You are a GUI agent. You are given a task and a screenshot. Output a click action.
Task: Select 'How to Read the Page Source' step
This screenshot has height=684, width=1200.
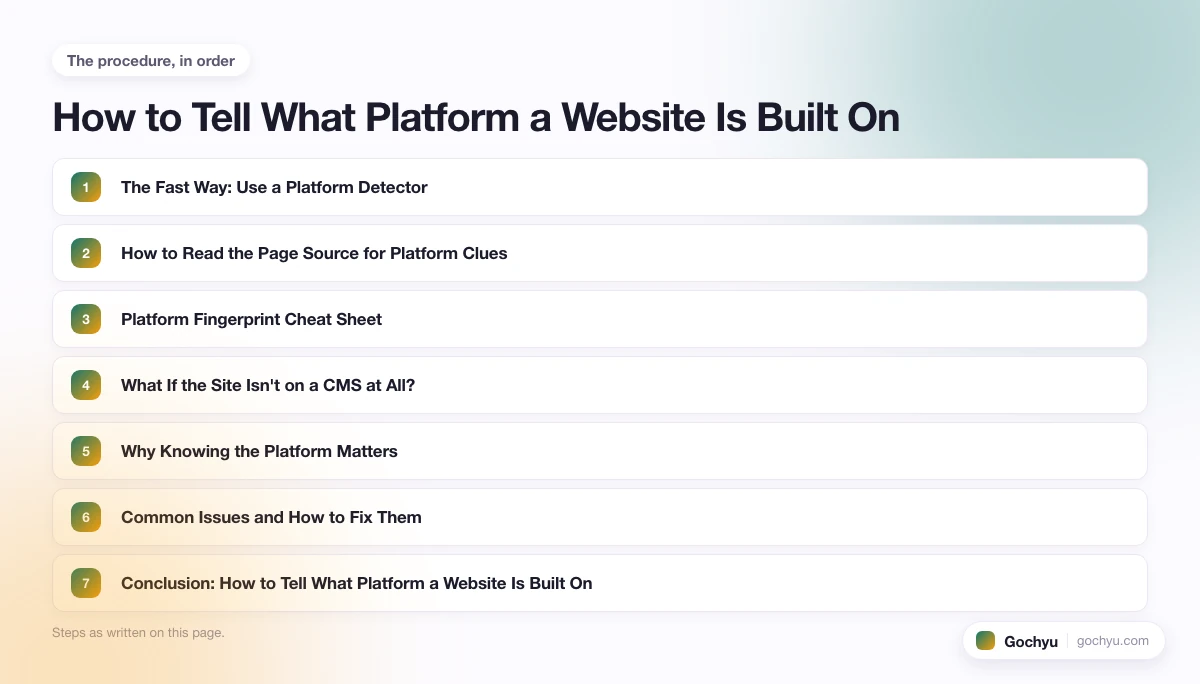pos(314,253)
